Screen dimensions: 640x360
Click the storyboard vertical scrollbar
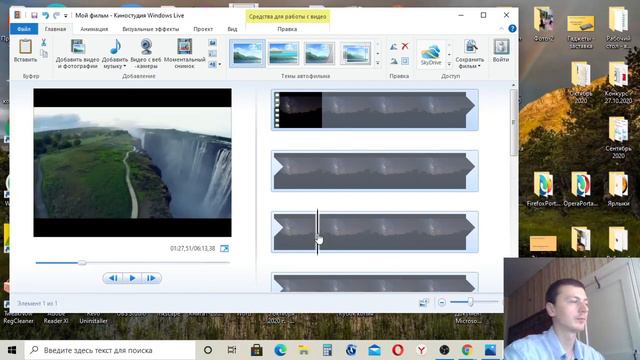[513, 122]
